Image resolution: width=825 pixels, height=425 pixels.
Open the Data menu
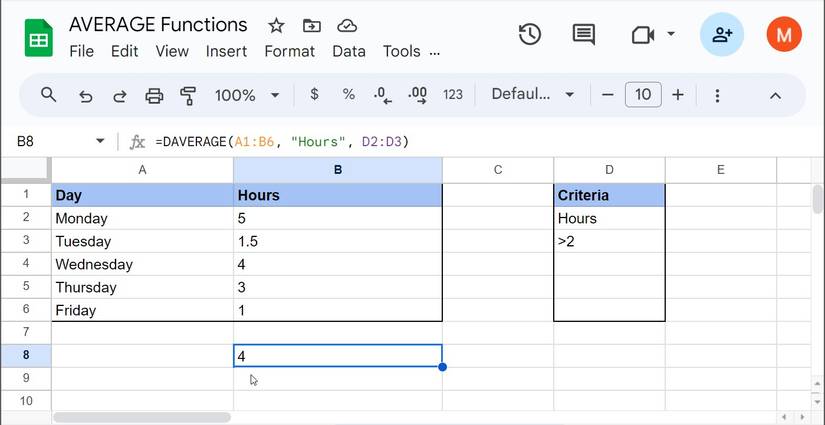point(349,51)
